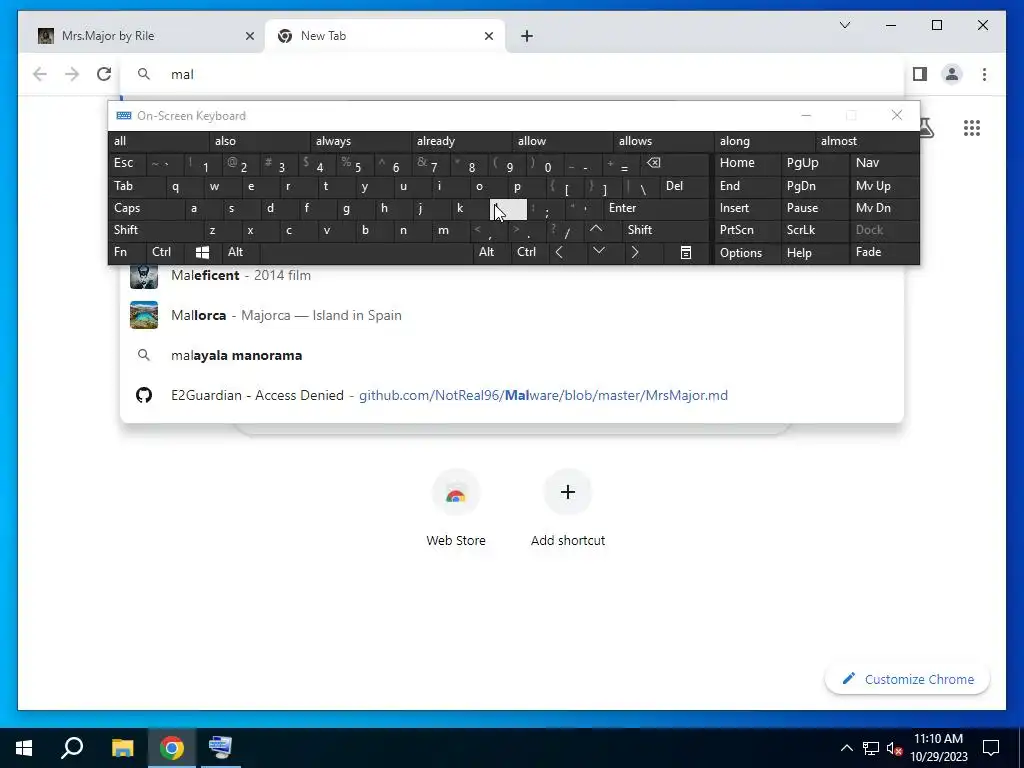Open Chrome's three-dot menu
The width and height of the screenshot is (1024, 768).
coord(984,74)
